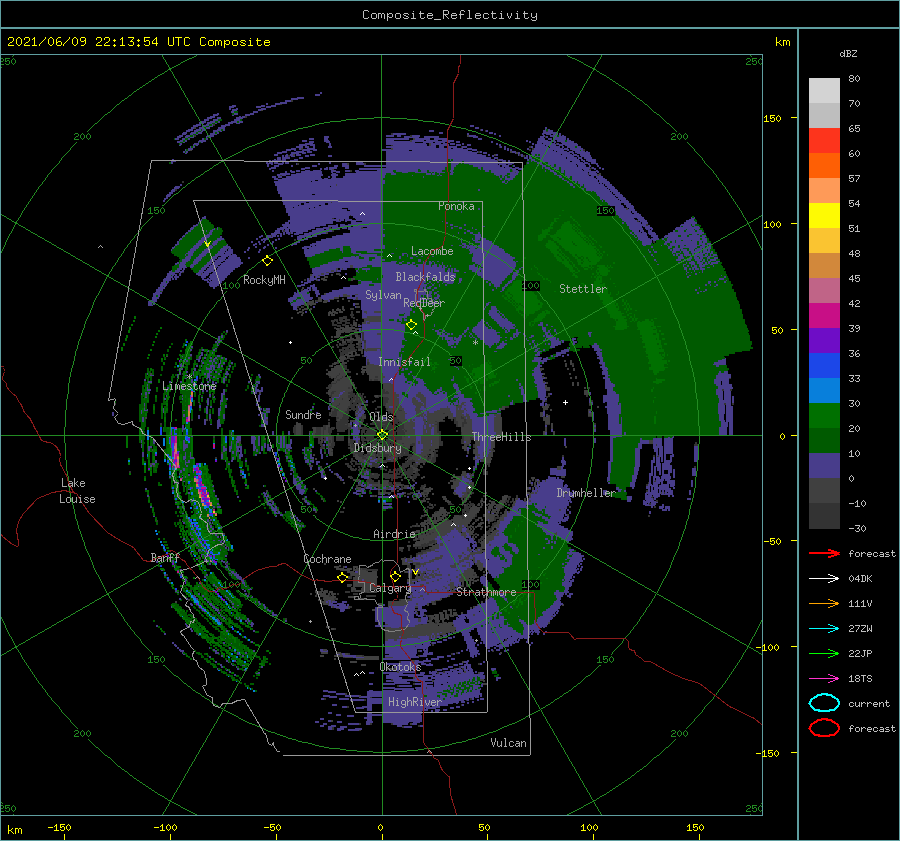Click the current legend label

click(x=869, y=704)
